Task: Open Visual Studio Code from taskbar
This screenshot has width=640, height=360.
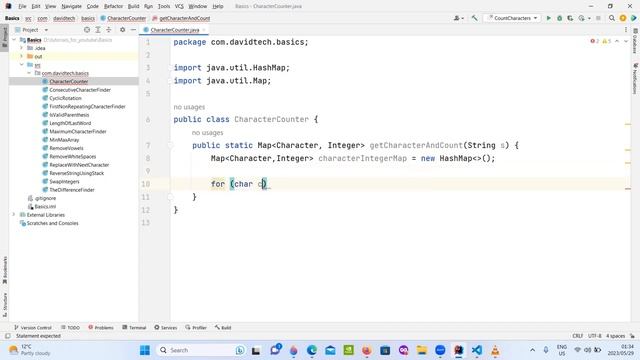Action: [476, 350]
